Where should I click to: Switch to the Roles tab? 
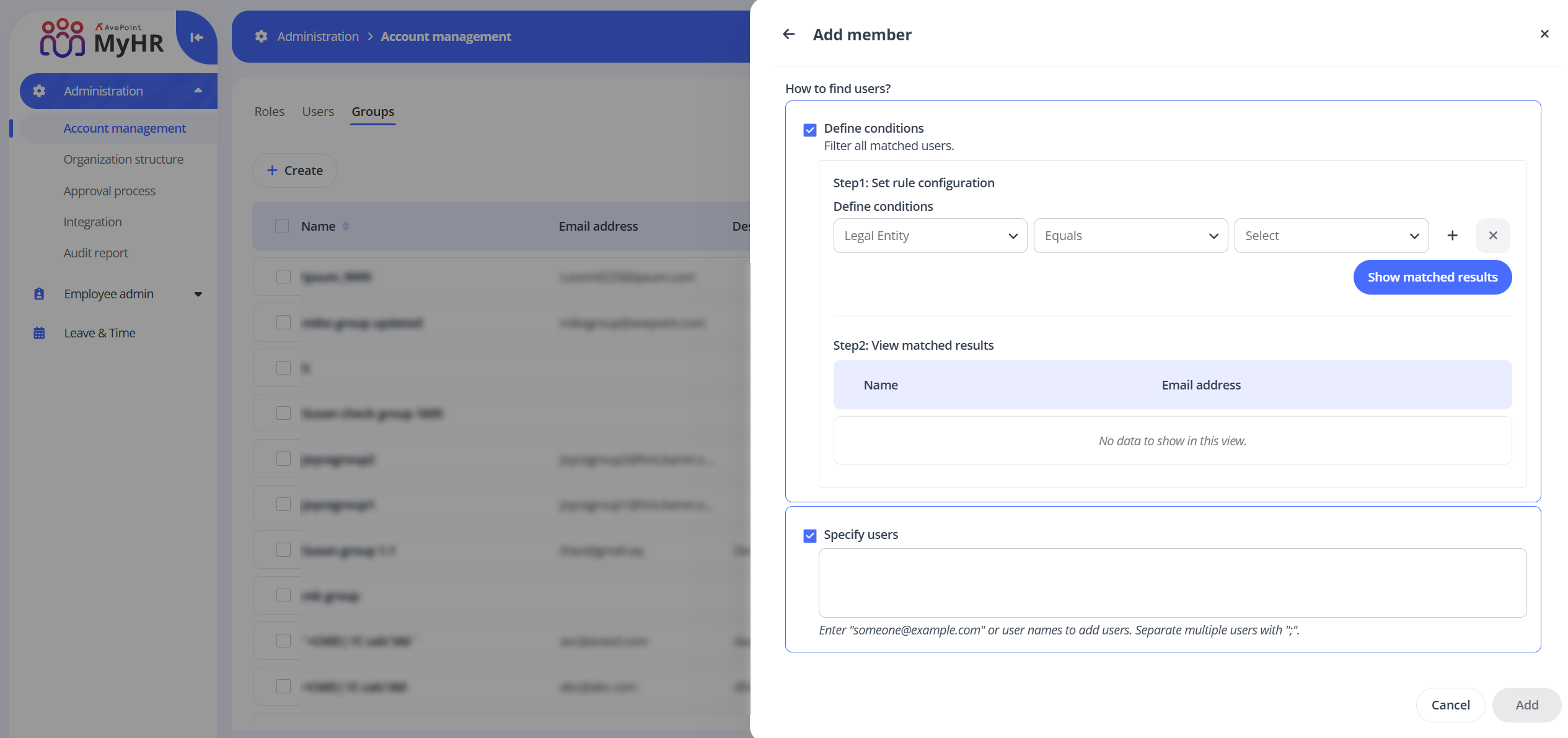click(x=269, y=112)
